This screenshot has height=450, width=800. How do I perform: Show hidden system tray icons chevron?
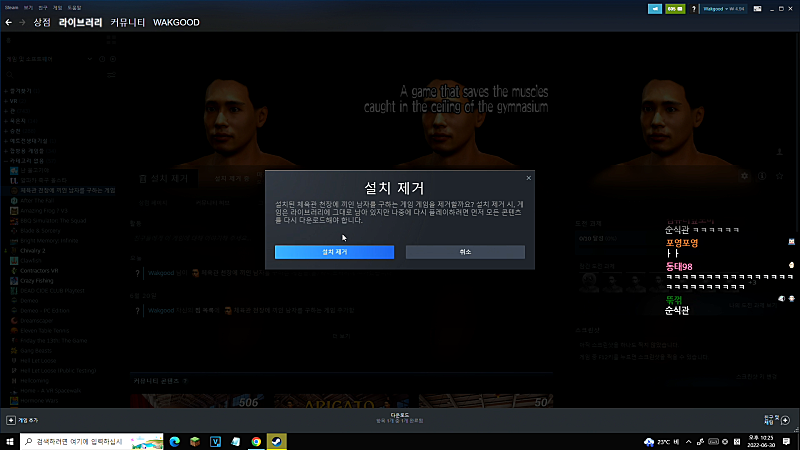tap(688, 442)
